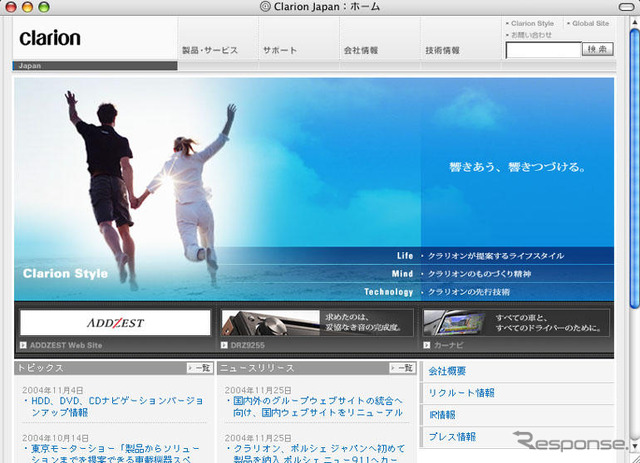Click the 響きあう、響きつづける slogan text
Screen dimensions: 640x463
518,167
